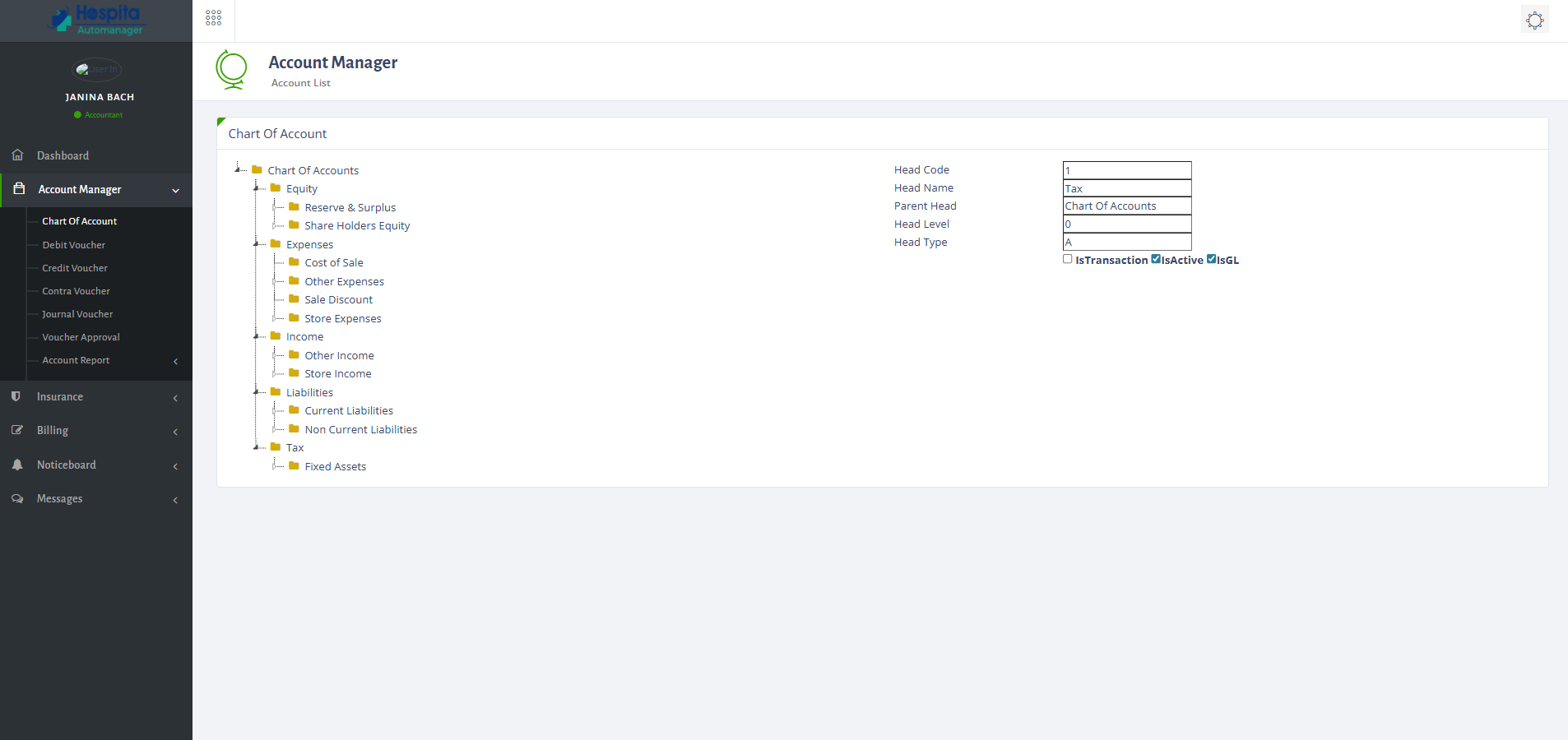
Task: Enable the IsTransaction checkbox
Action: 1067,258
